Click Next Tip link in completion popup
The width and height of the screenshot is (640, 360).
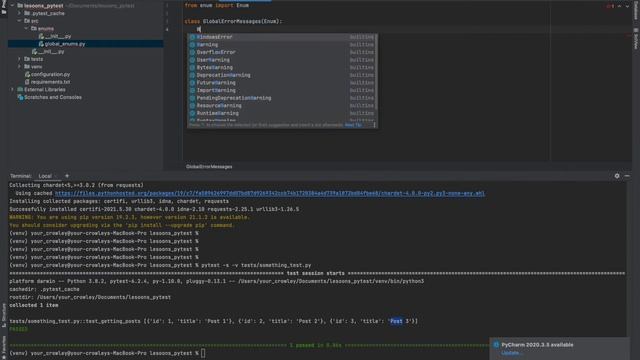(x=353, y=125)
